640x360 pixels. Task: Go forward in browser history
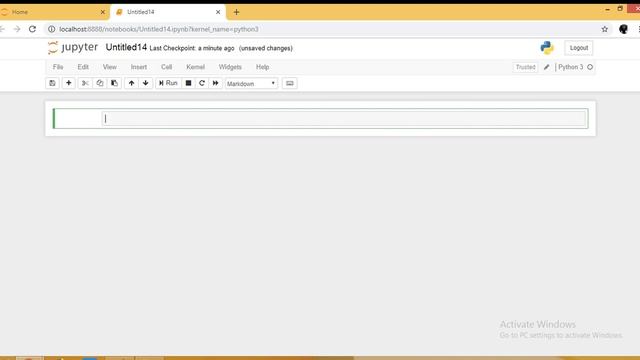17,29
